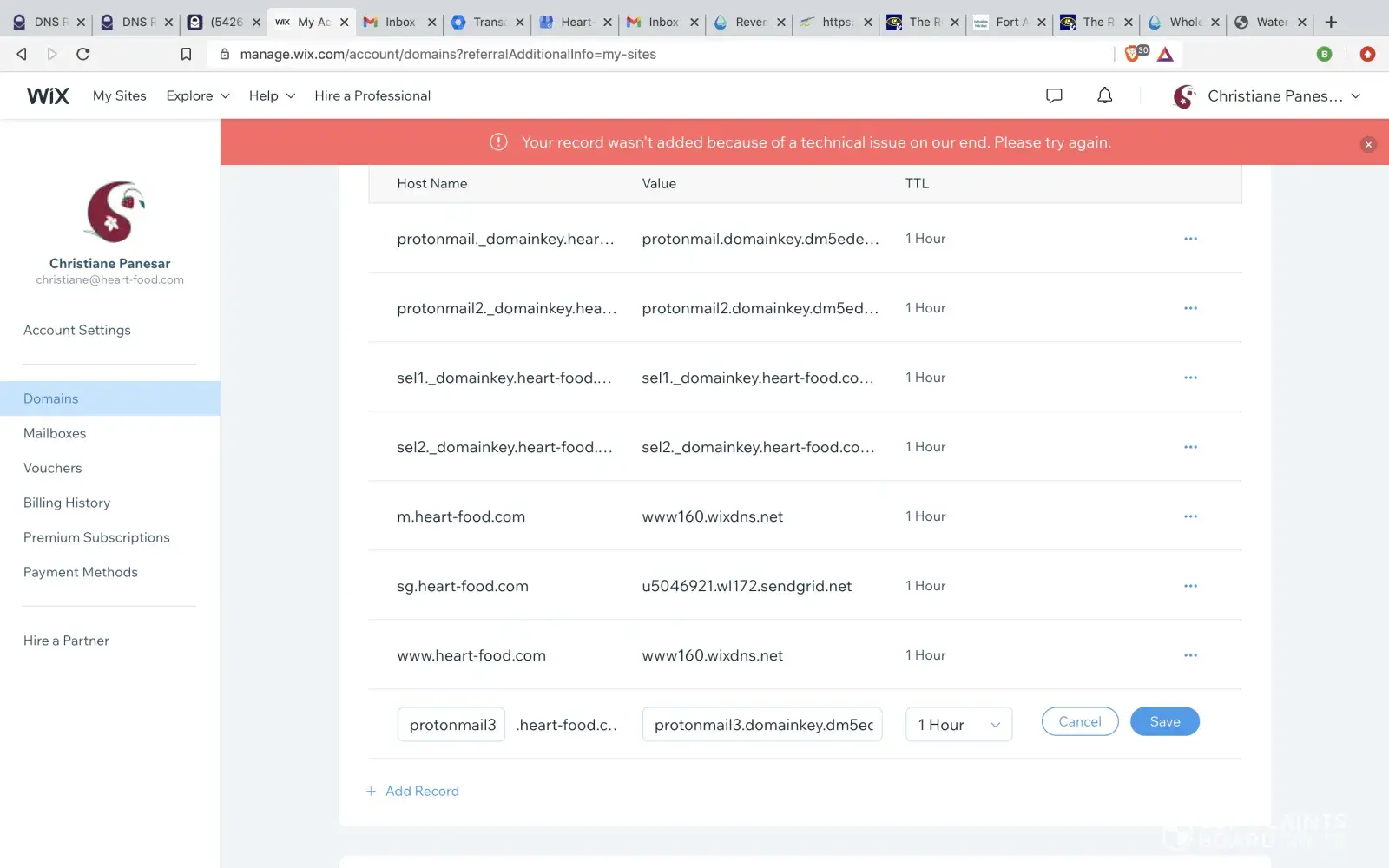
Task: Expand the TTL 1 Hour dropdown
Action: (x=958, y=725)
